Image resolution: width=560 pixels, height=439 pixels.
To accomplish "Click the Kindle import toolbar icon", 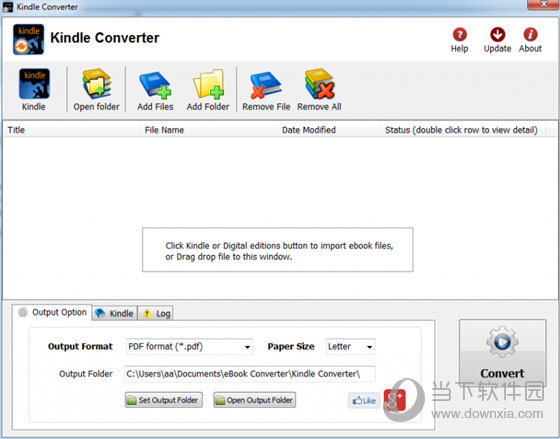I will click(34, 84).
